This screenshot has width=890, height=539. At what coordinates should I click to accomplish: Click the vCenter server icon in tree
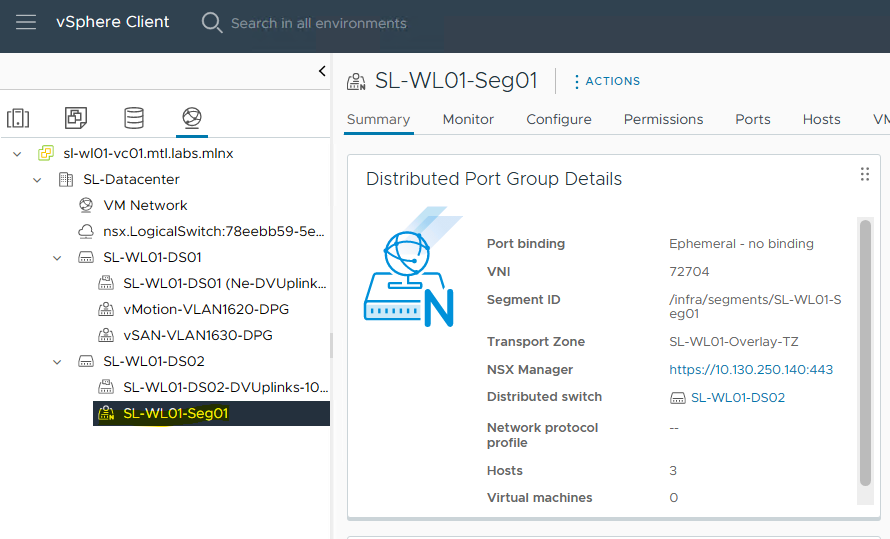tap(46, 153)
